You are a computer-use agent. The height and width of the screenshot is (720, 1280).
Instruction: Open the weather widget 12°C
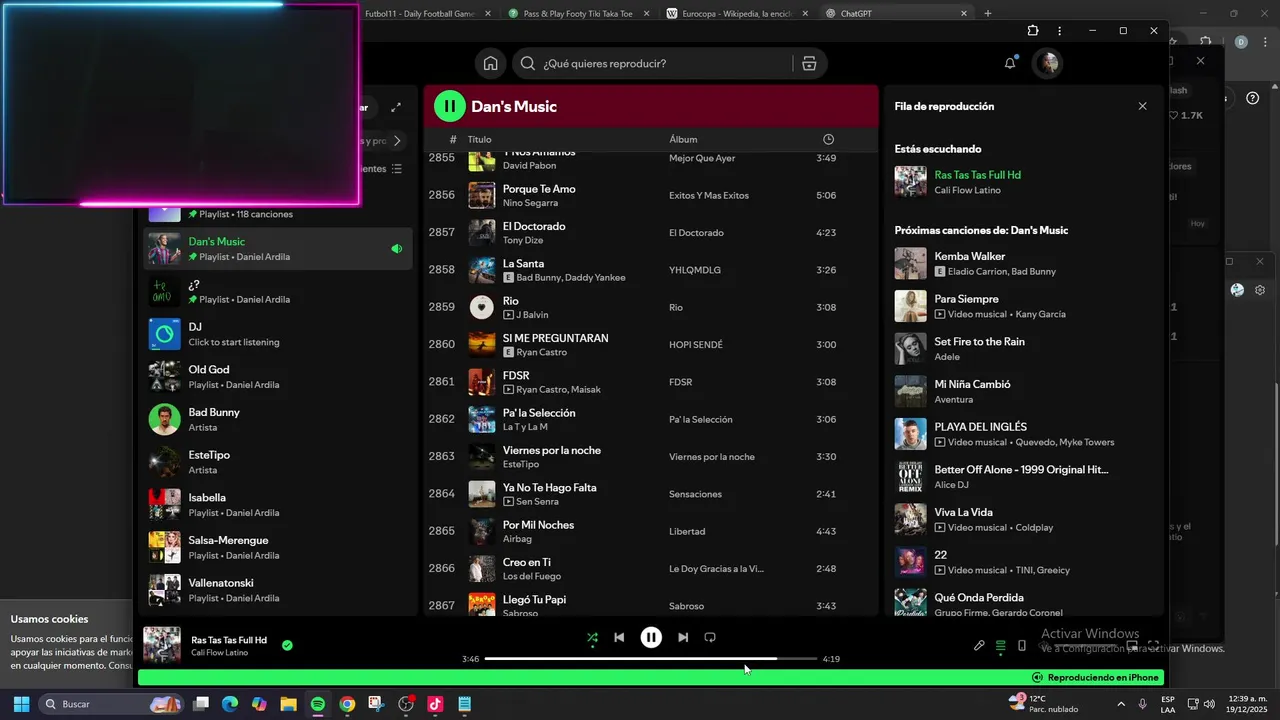point(1042,704)
